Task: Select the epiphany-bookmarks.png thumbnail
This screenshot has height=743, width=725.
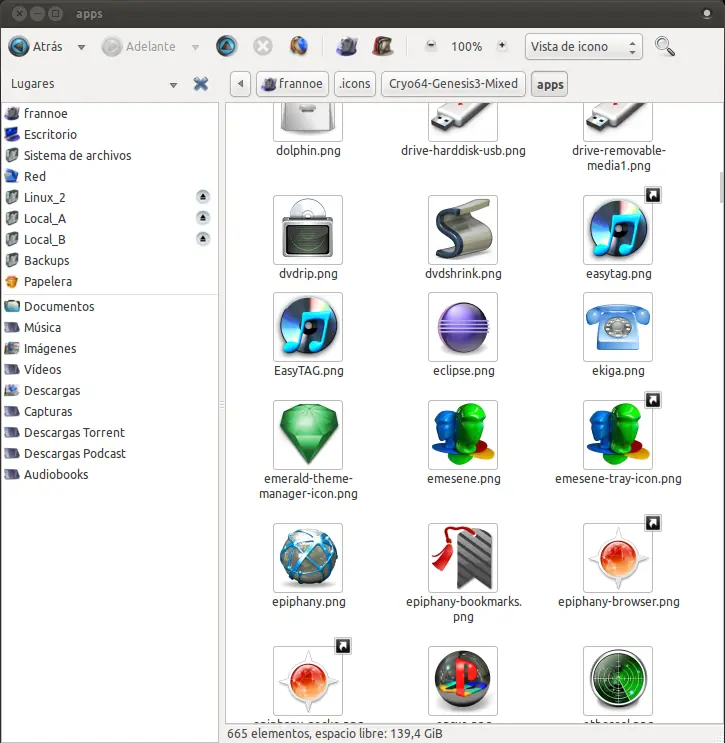Action: pos(463,558)
